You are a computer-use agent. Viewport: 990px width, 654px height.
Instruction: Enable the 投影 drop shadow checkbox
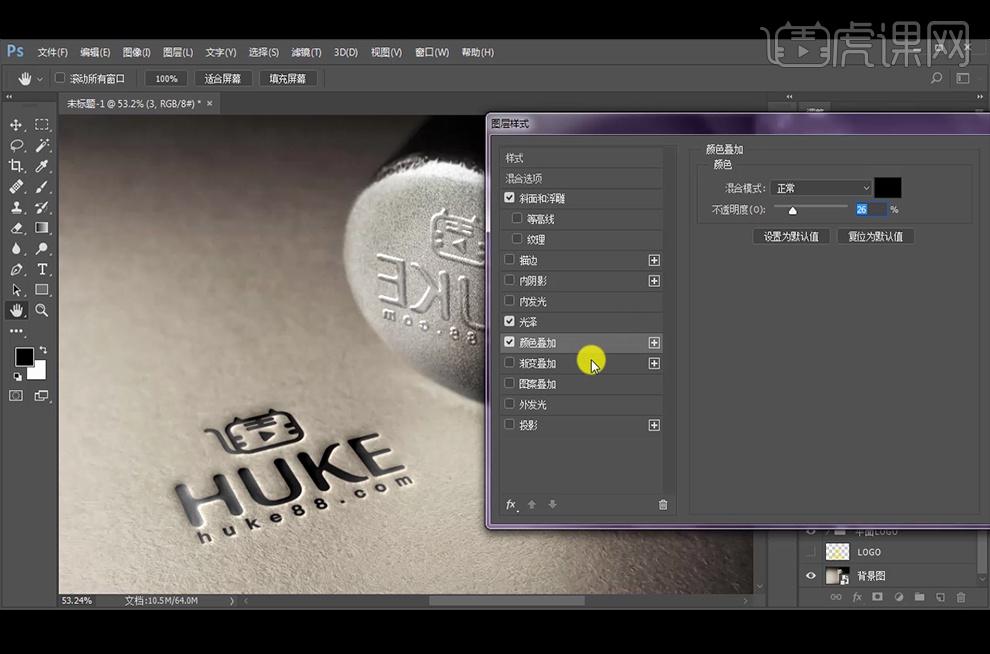point(510,424)
